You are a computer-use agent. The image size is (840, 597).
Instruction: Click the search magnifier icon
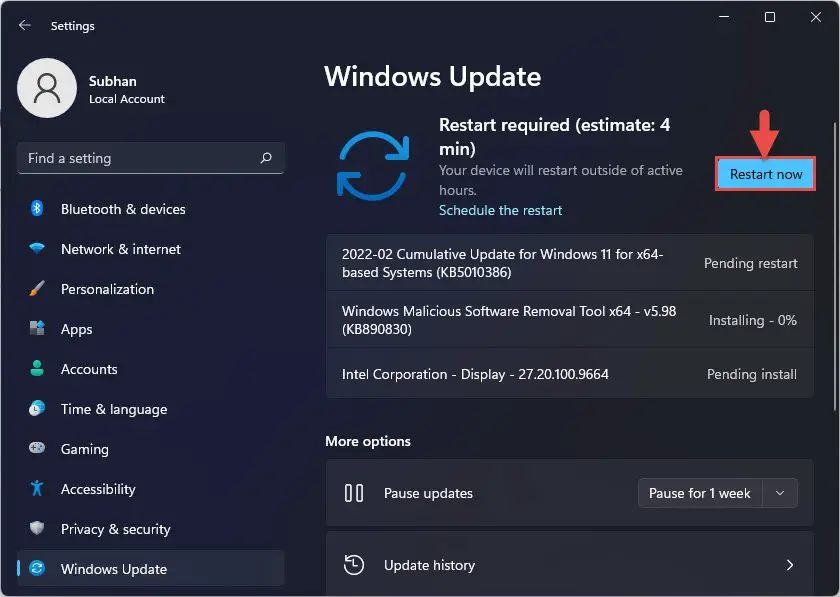click(x=266, y=158)
